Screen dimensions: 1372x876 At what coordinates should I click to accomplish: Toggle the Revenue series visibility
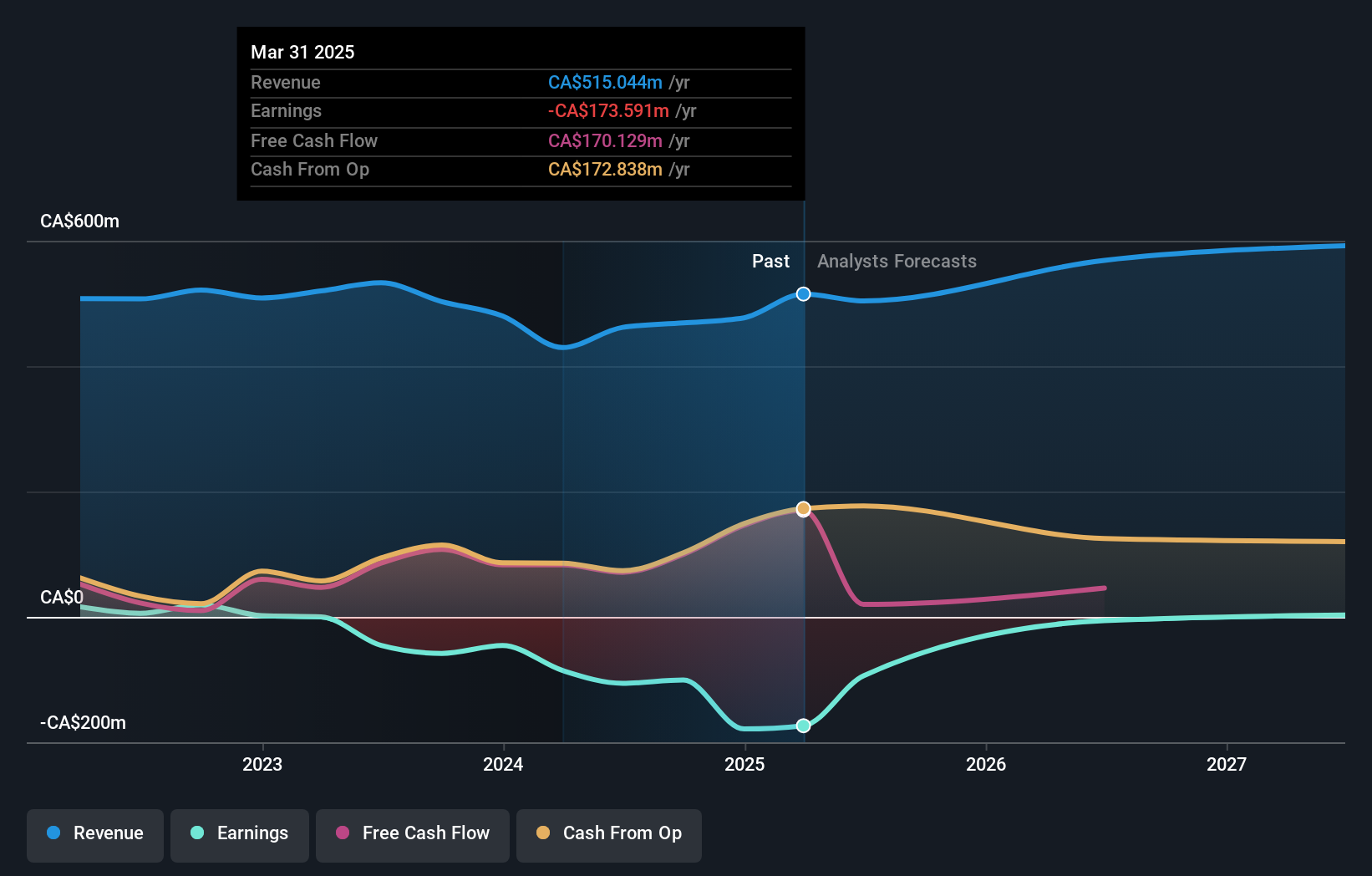coord(94,833)
